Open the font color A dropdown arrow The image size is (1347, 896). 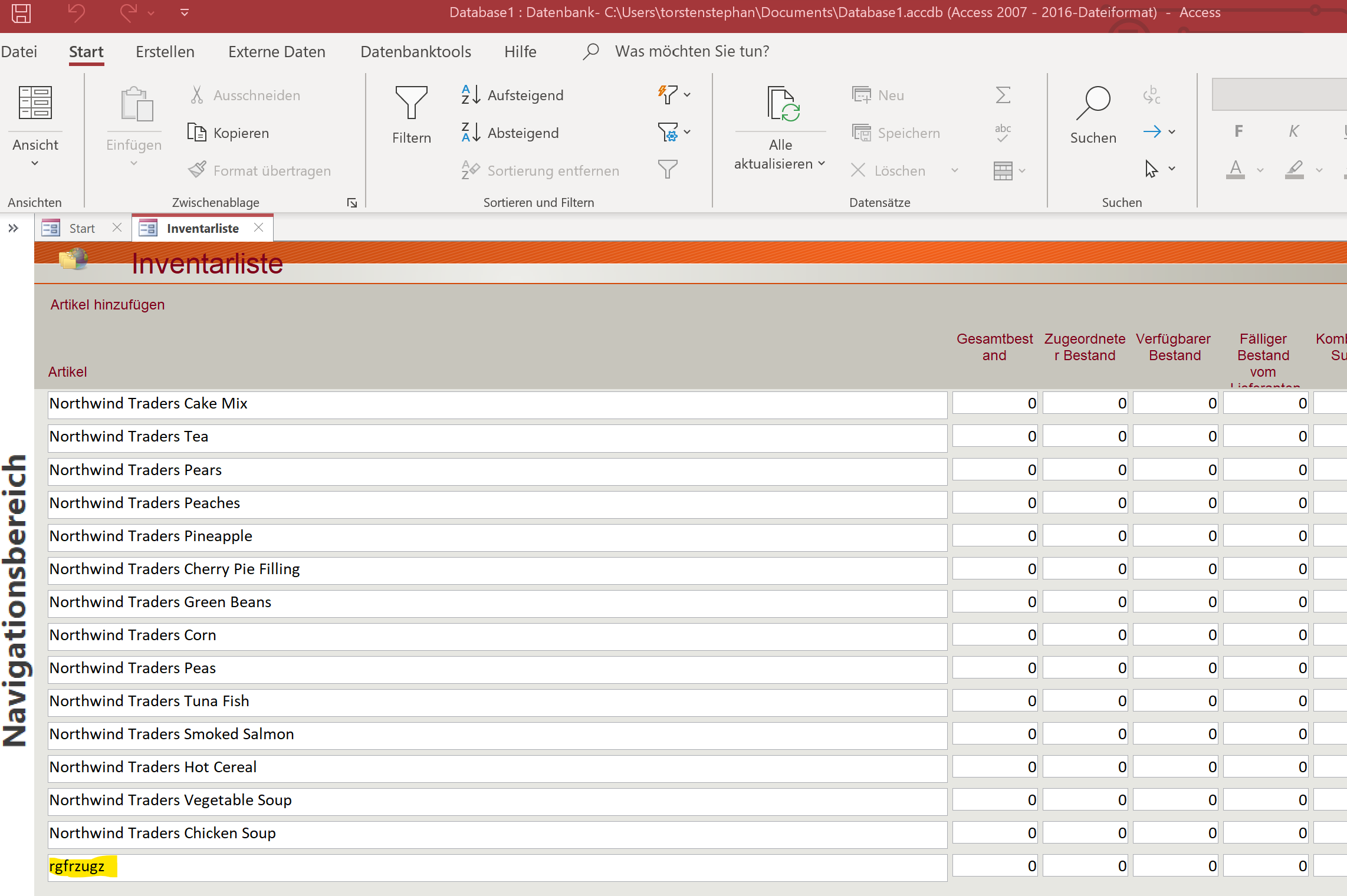1260,170
